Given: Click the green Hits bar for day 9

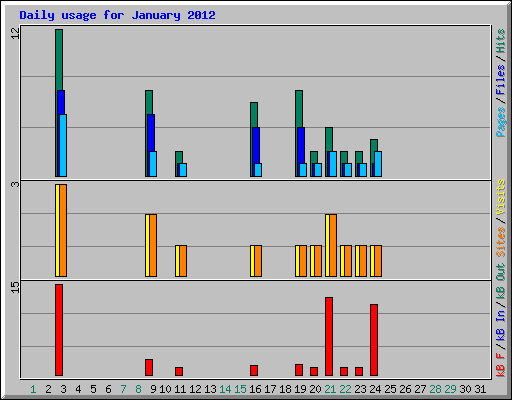Looking at the screenshot, I should click(x=149, y=102).
